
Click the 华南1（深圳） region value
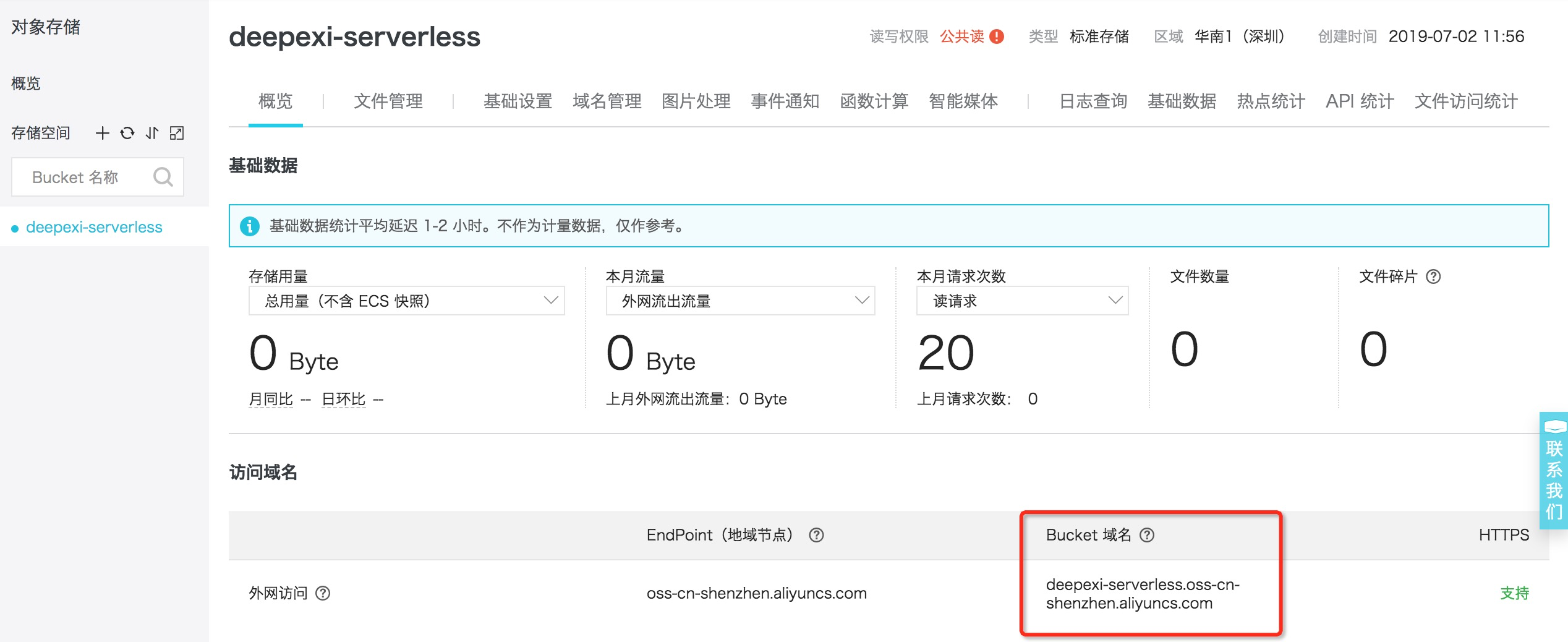pyautogui.click(x=1240, y=36)
